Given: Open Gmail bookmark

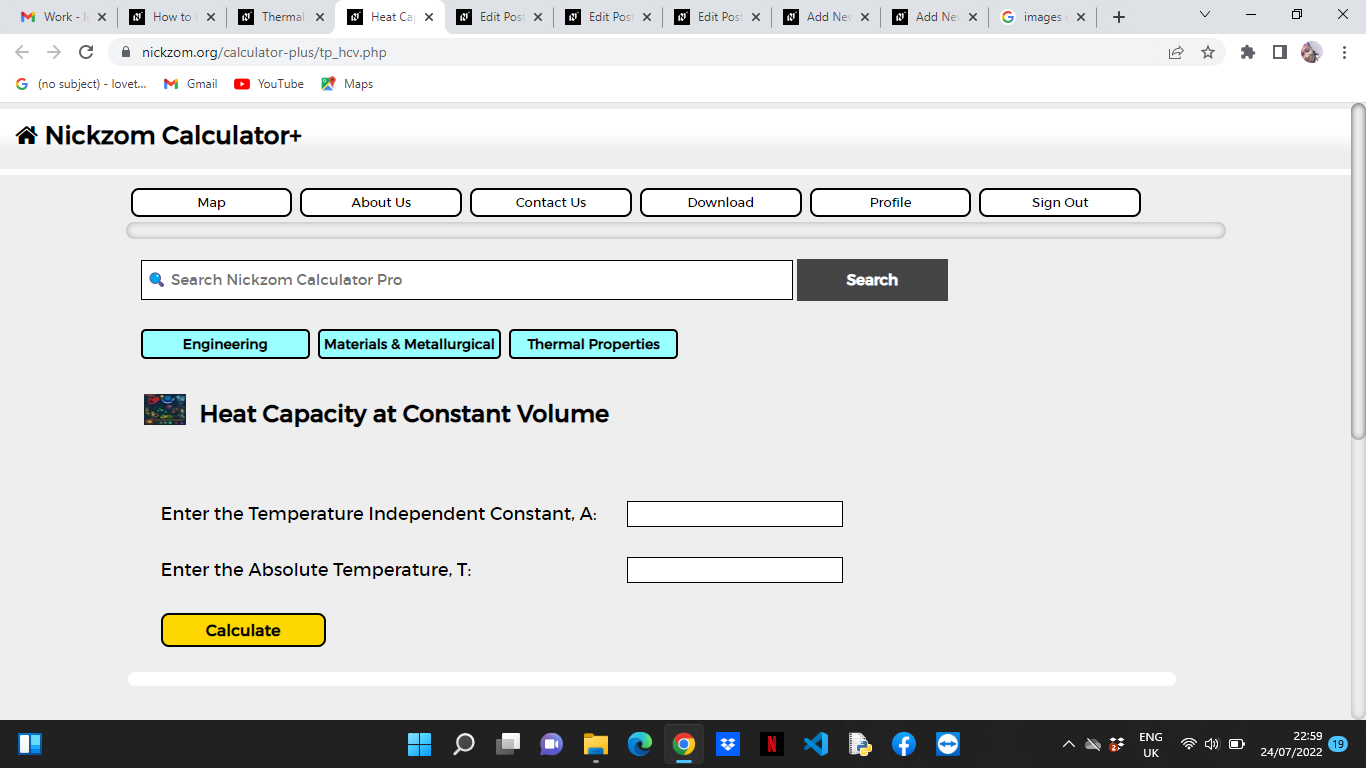Looking at the screenshot, I should (190, 84).
